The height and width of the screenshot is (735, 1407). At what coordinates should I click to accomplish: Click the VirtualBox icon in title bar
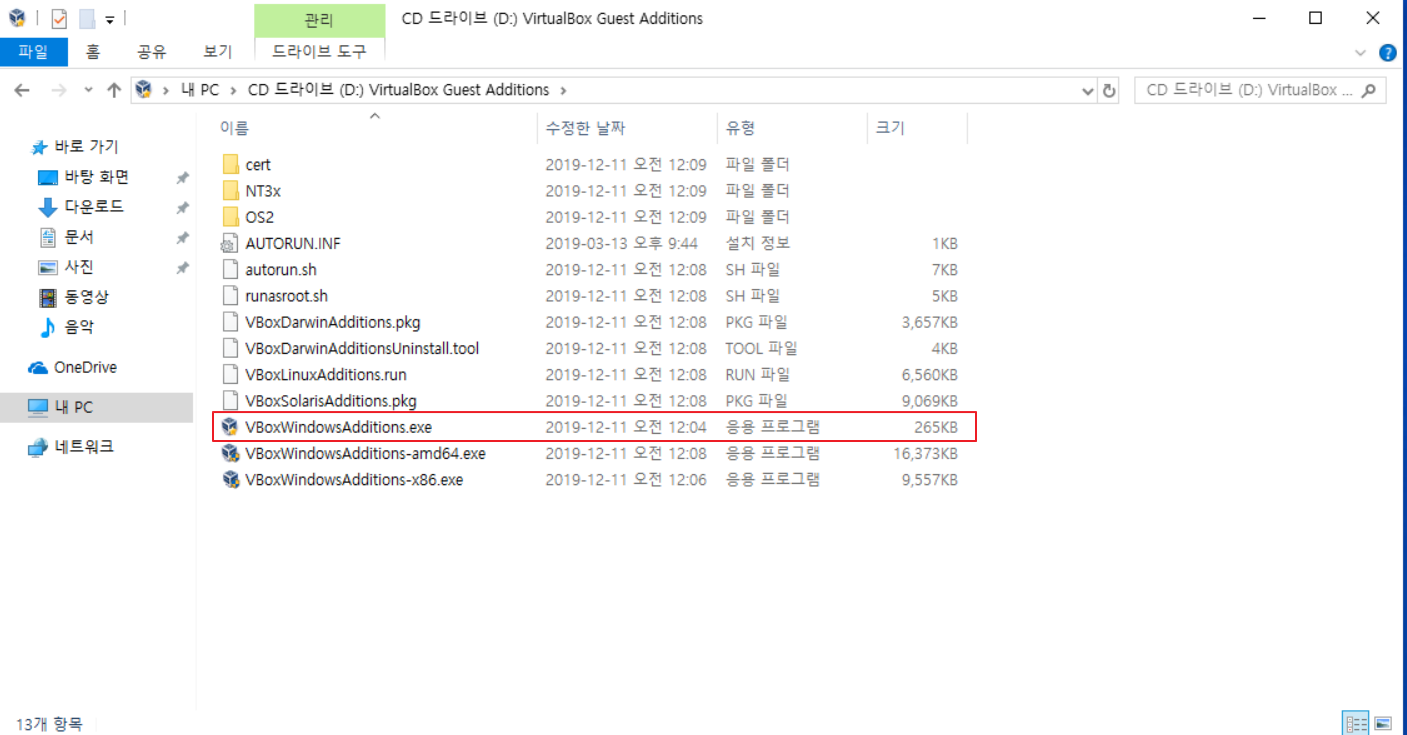tap(17, 18)
